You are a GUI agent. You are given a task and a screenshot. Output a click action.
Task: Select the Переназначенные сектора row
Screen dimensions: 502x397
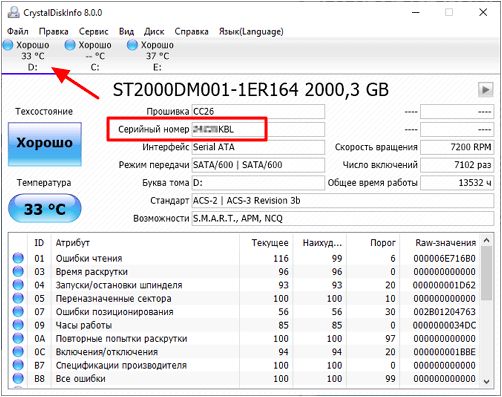click(245, 298)
